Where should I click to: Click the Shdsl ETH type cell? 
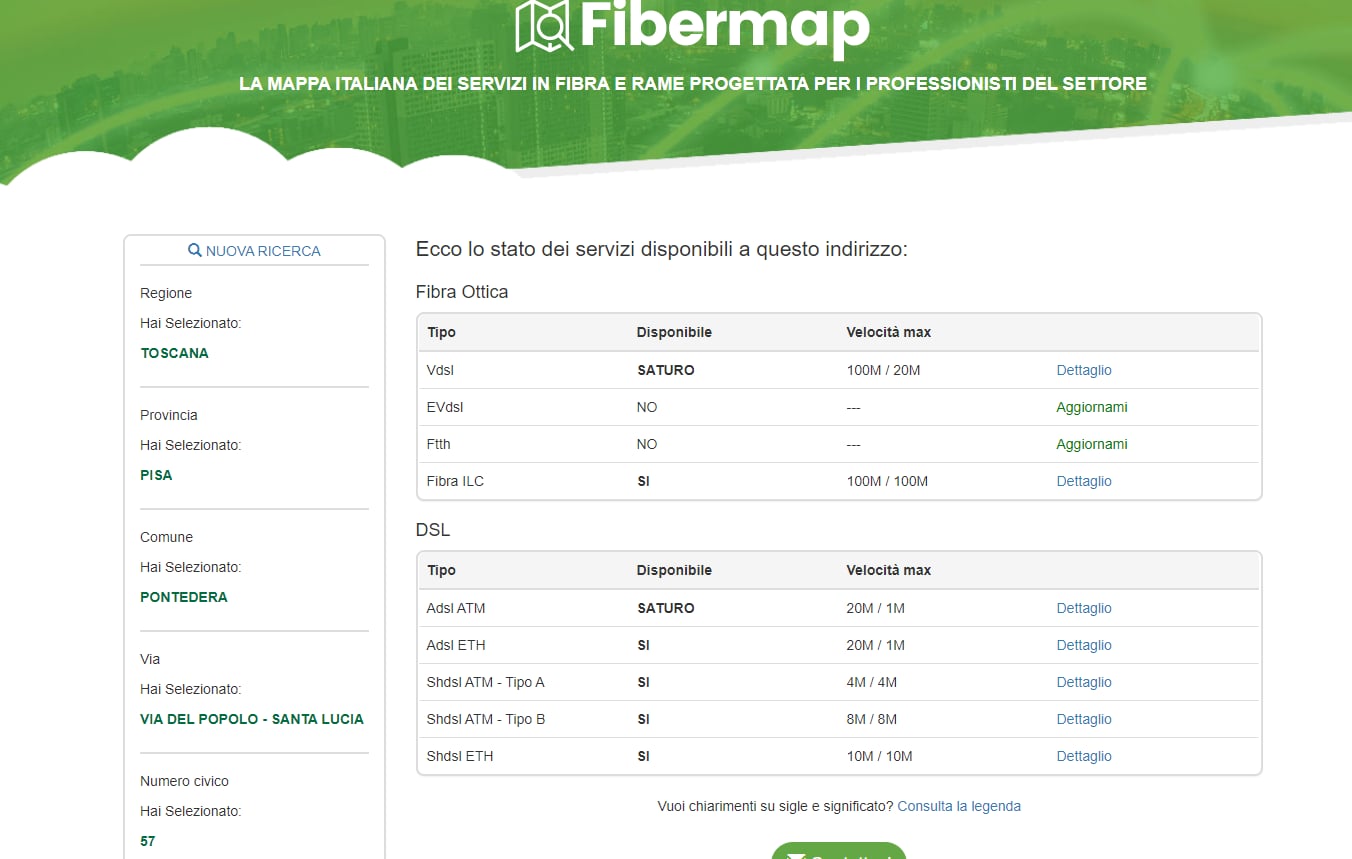pyautogui.click(x=460, y=756)
